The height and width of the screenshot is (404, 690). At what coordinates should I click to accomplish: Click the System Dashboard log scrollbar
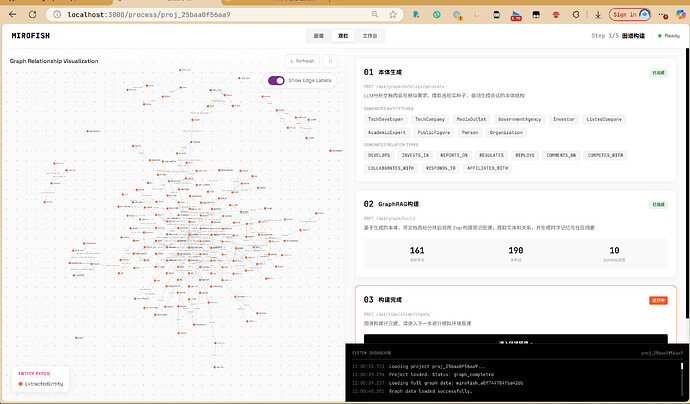[683, 379]
